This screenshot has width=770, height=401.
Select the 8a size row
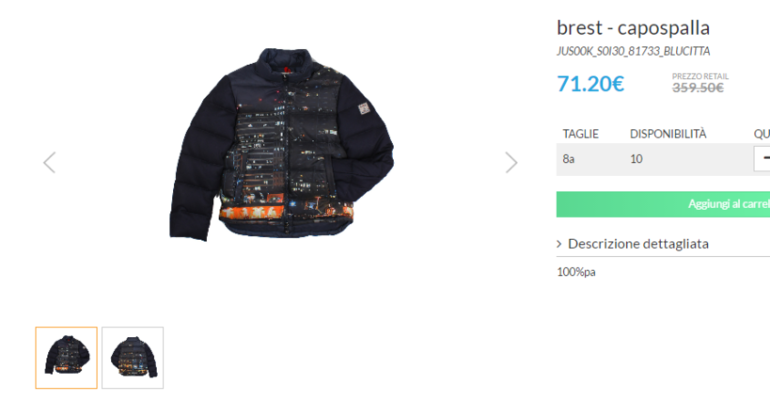coord(663,159)
